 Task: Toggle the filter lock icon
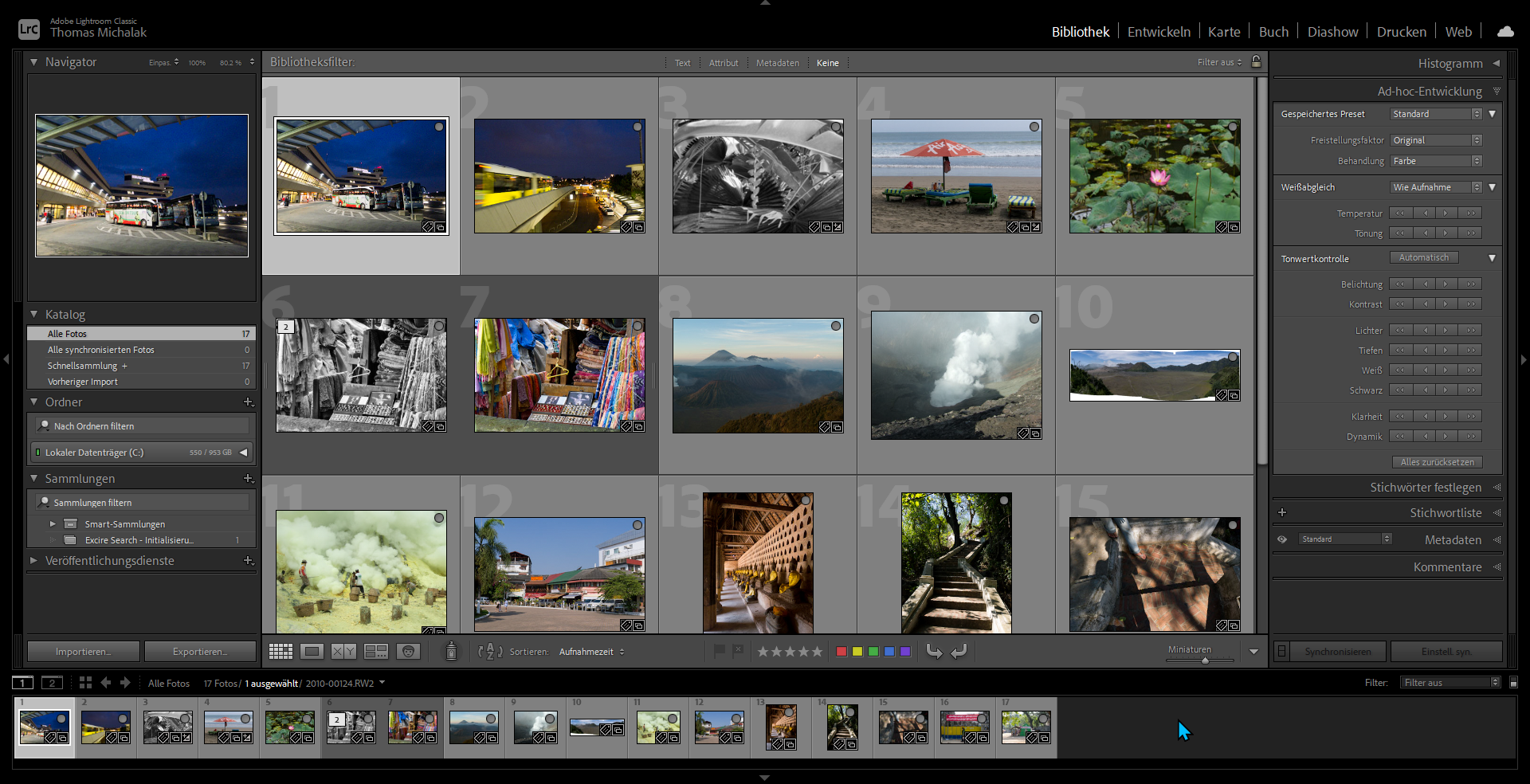coord(1256,61)
